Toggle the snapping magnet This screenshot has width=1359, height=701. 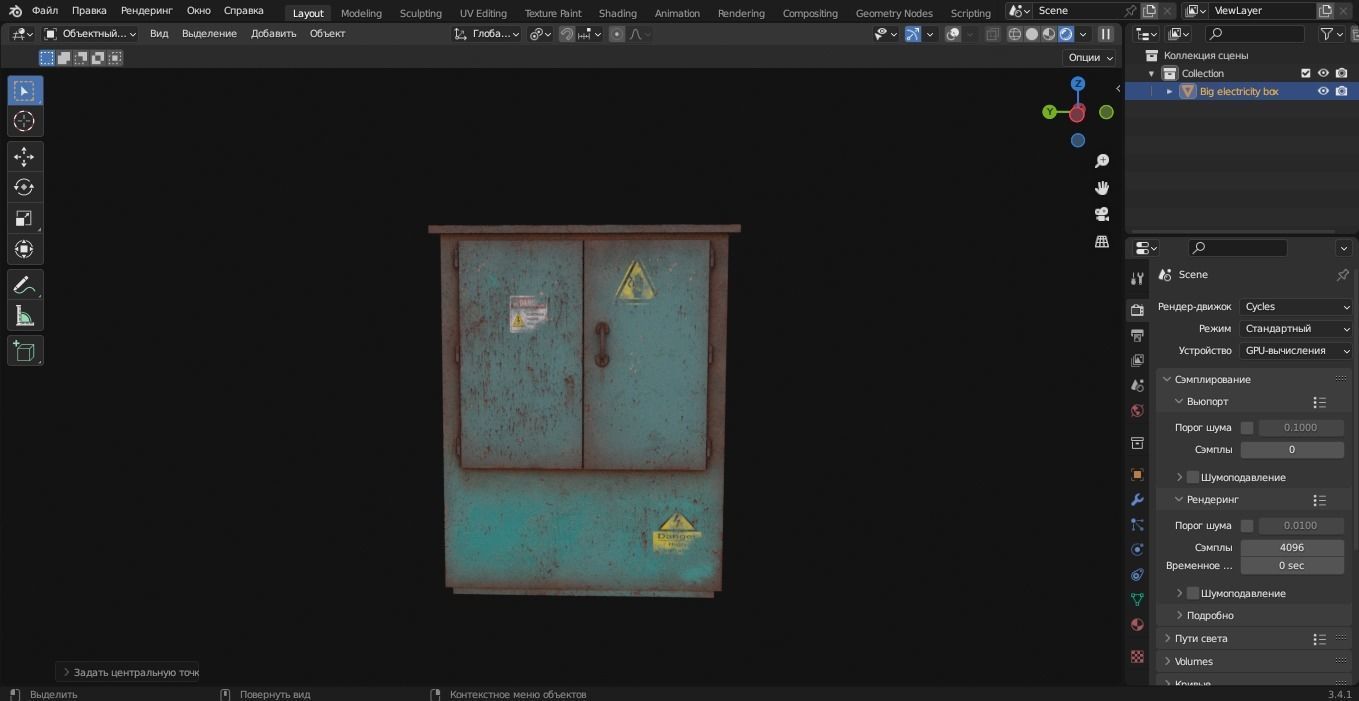[567, 34]
